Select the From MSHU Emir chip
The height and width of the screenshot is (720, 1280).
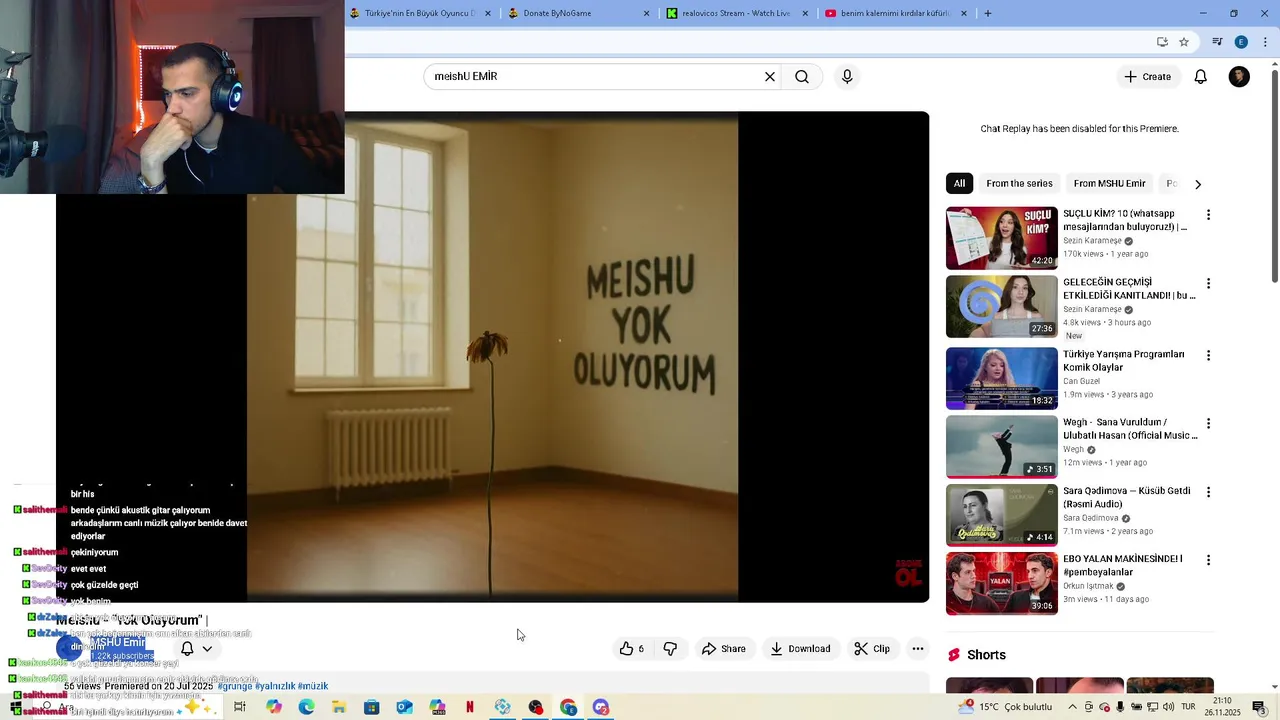[1109, 184]
